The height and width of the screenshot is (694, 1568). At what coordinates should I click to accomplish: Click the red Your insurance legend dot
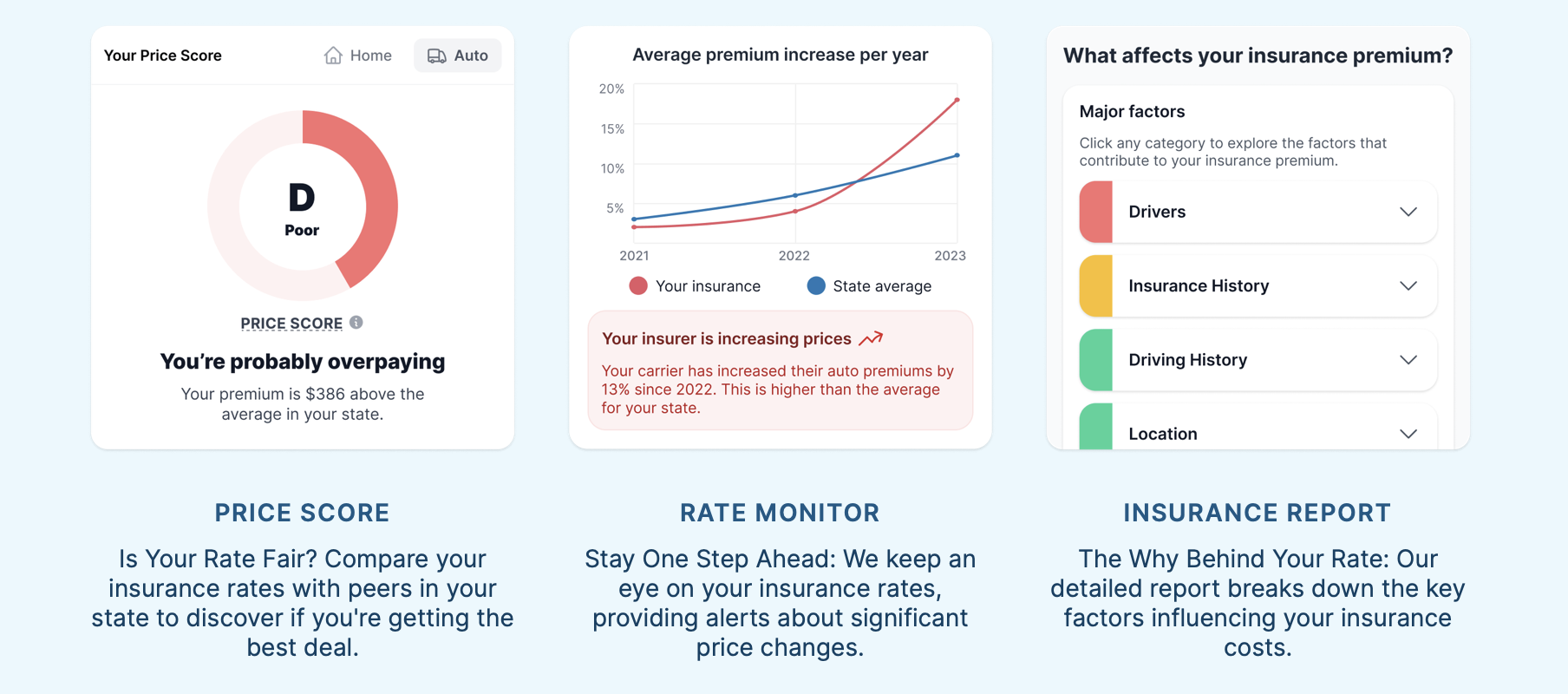[638, 286]
